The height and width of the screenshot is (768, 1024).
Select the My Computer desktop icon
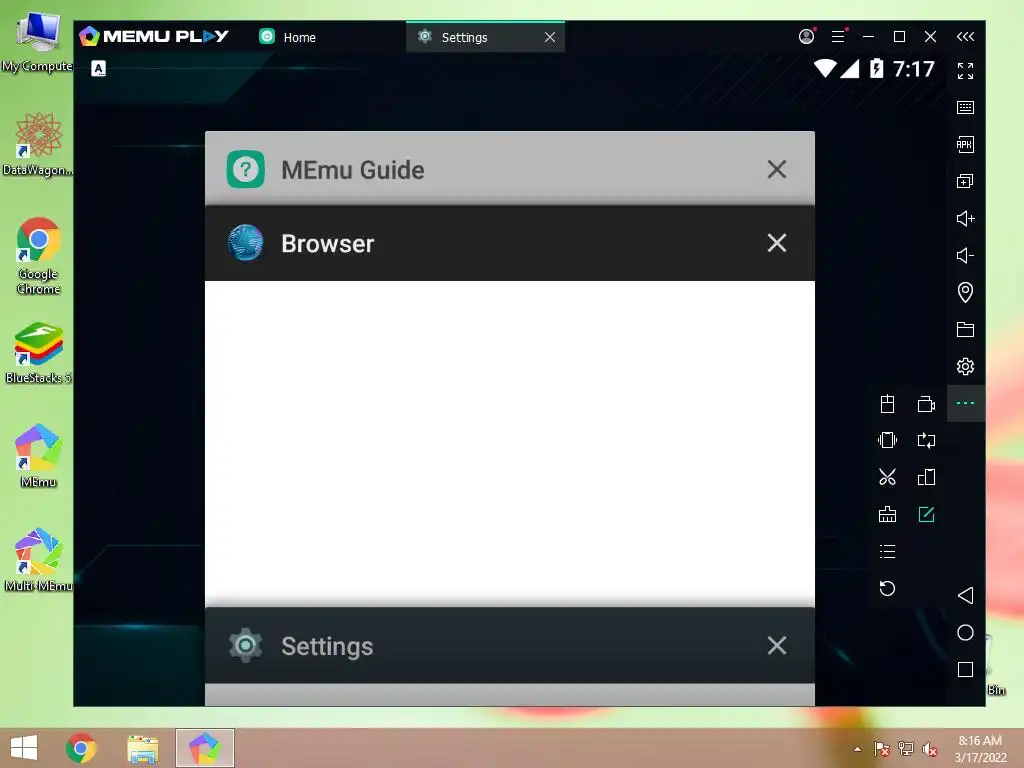[x=37, y=42]
